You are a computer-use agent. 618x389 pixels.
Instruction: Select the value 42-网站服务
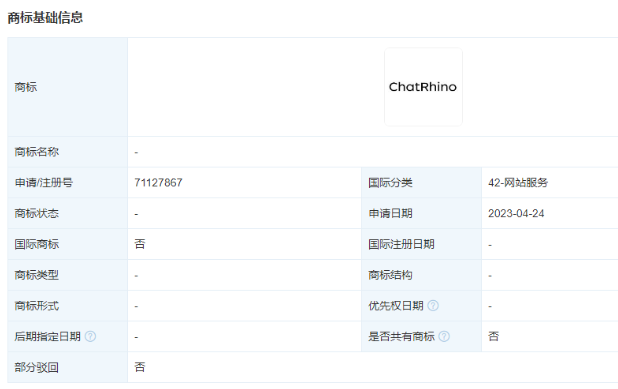[x=518, y=183]
